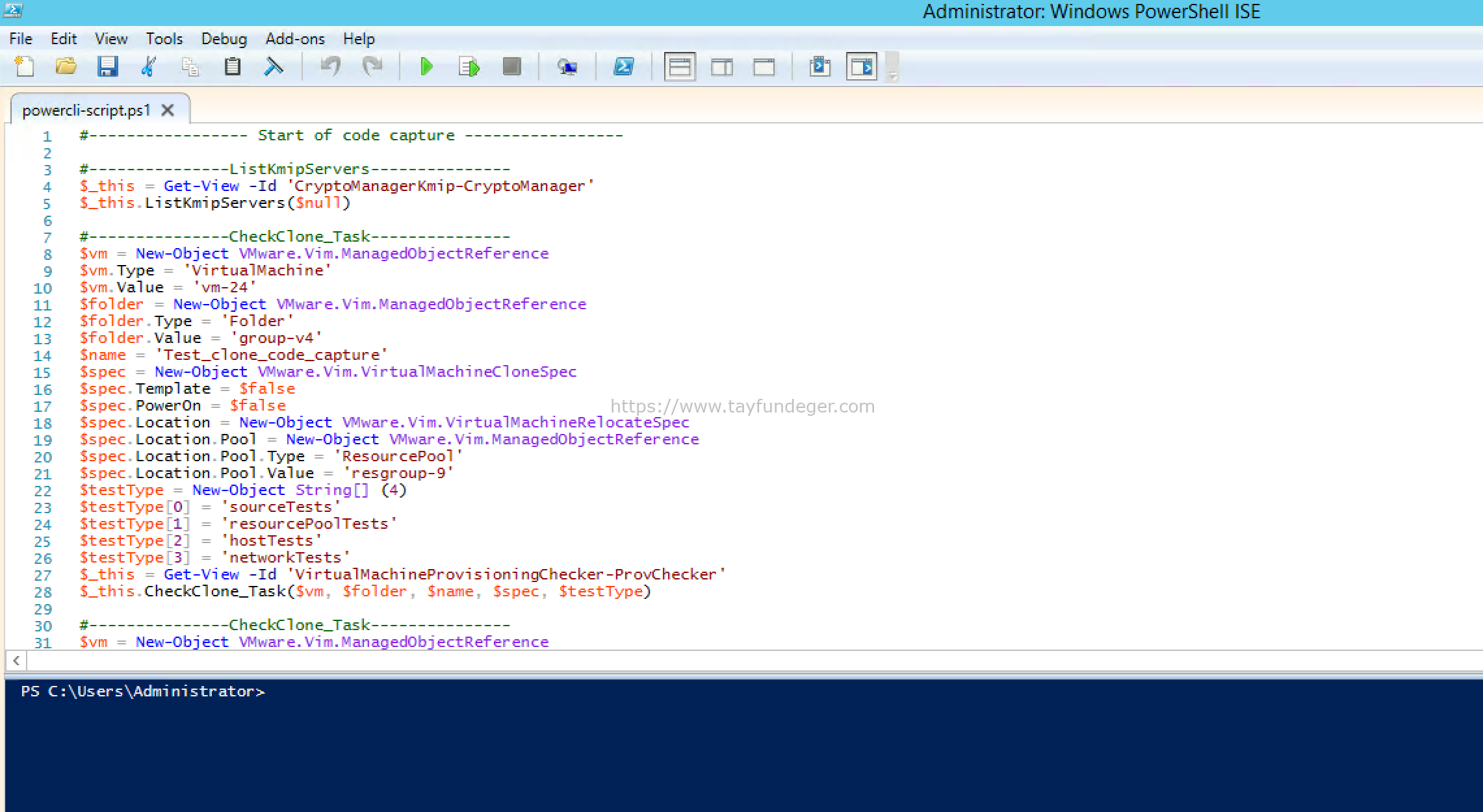Screen dimensions: 1483x812
Task: Show Command Window icon
Action: pos(820,67)
